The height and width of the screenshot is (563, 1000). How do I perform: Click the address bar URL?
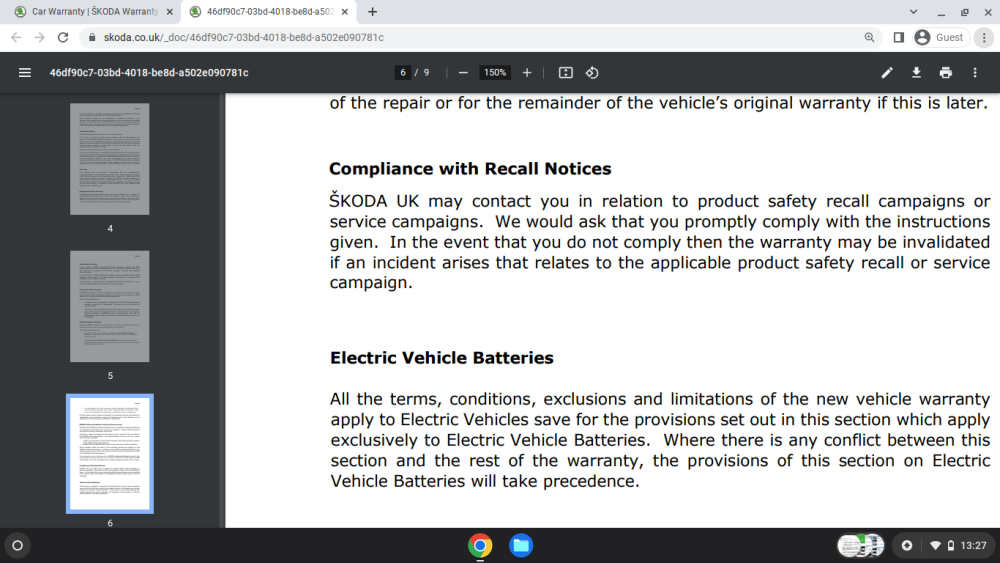click(x=244, y=38)
